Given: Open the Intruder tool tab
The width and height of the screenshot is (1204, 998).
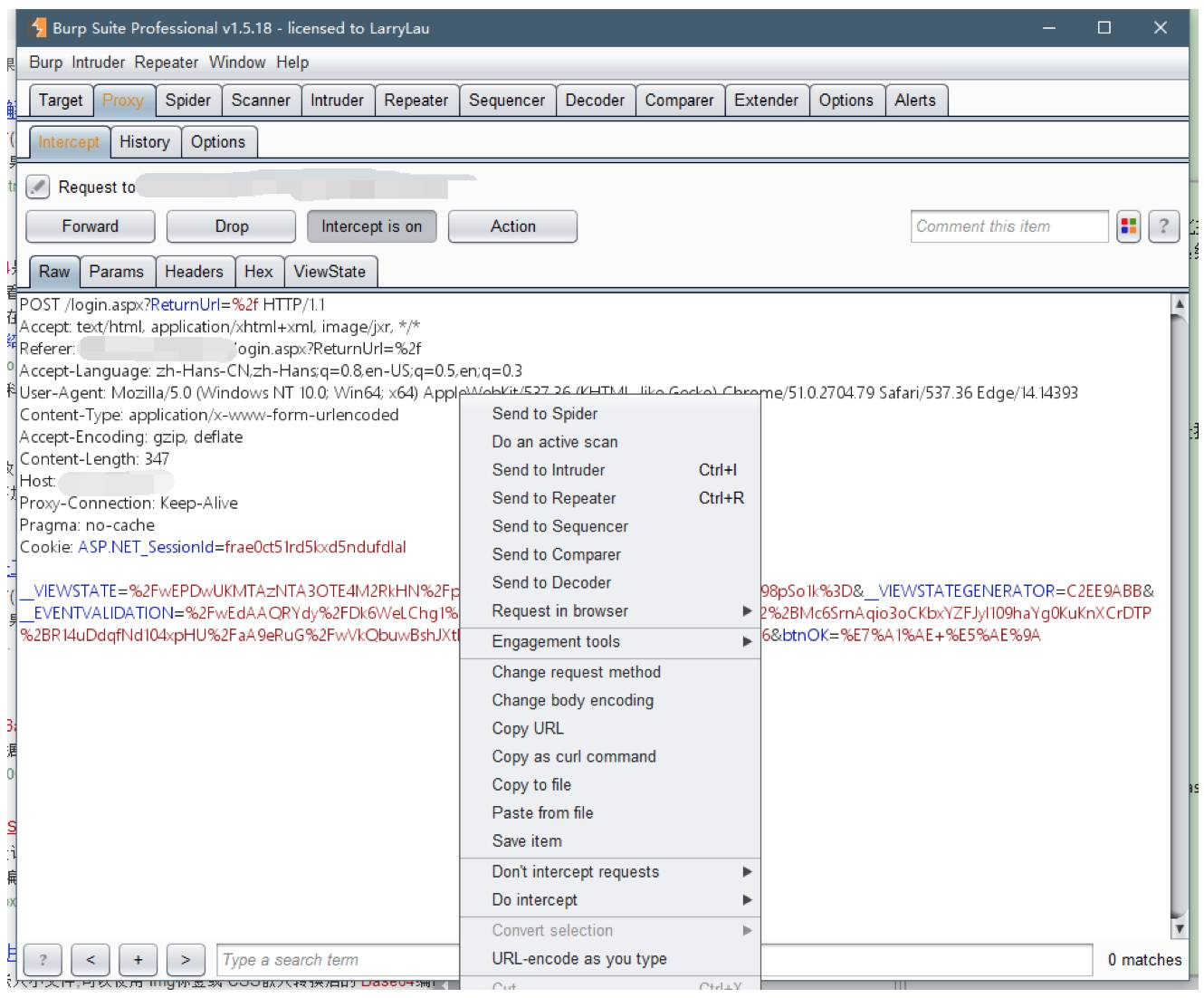Looking at the screenshot, I should pos(337,101).
